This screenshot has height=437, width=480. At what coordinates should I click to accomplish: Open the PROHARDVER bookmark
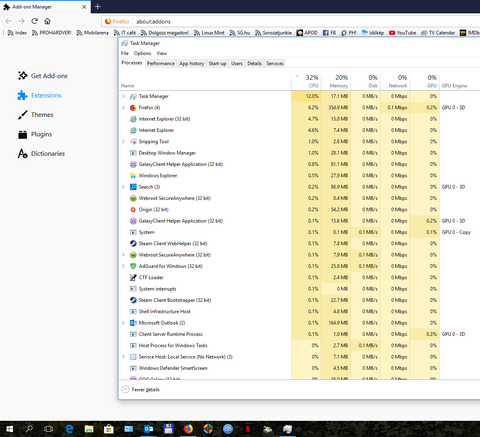click(x=52, y=33)
